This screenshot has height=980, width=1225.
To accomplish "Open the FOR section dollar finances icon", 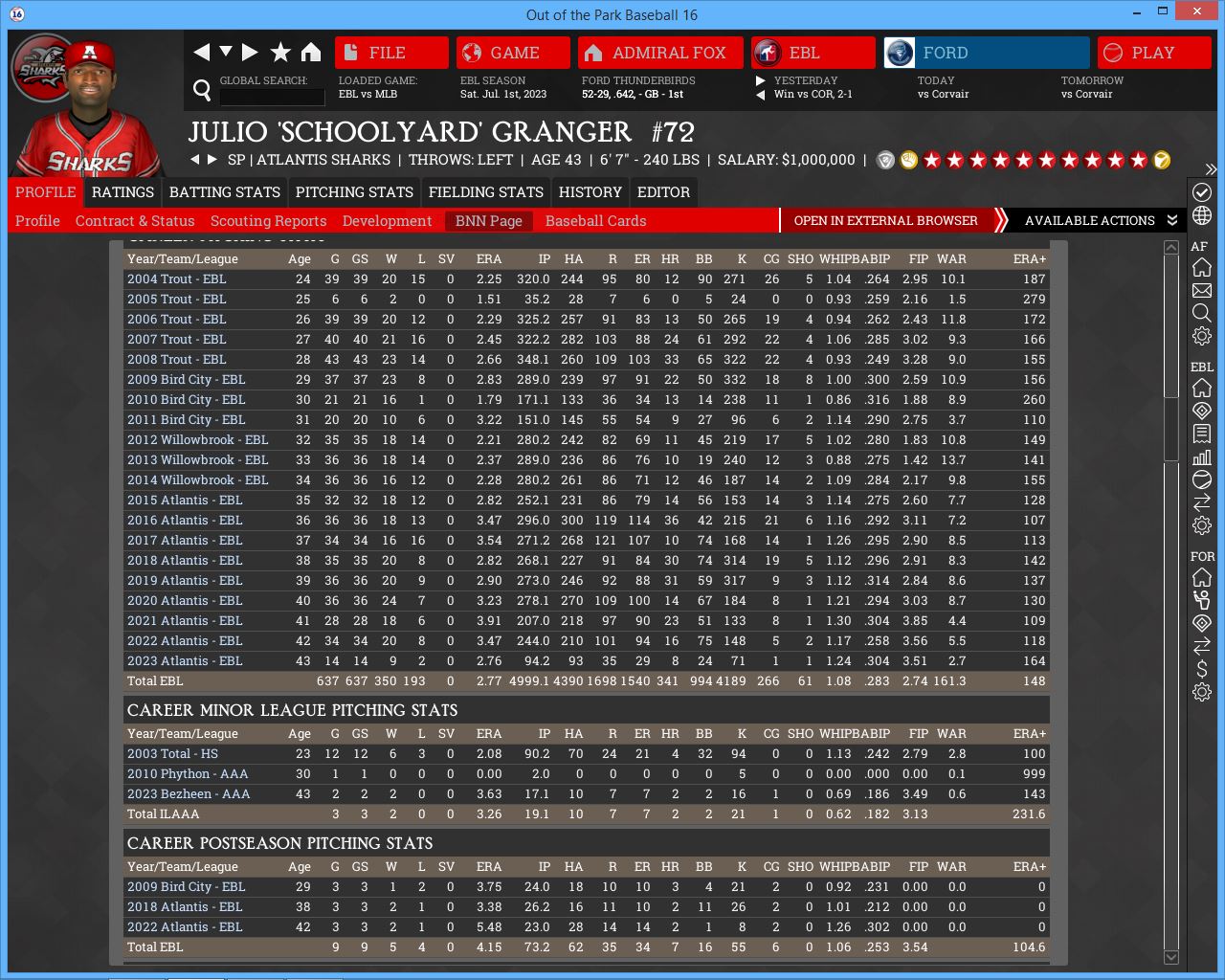I will 1202,669.
